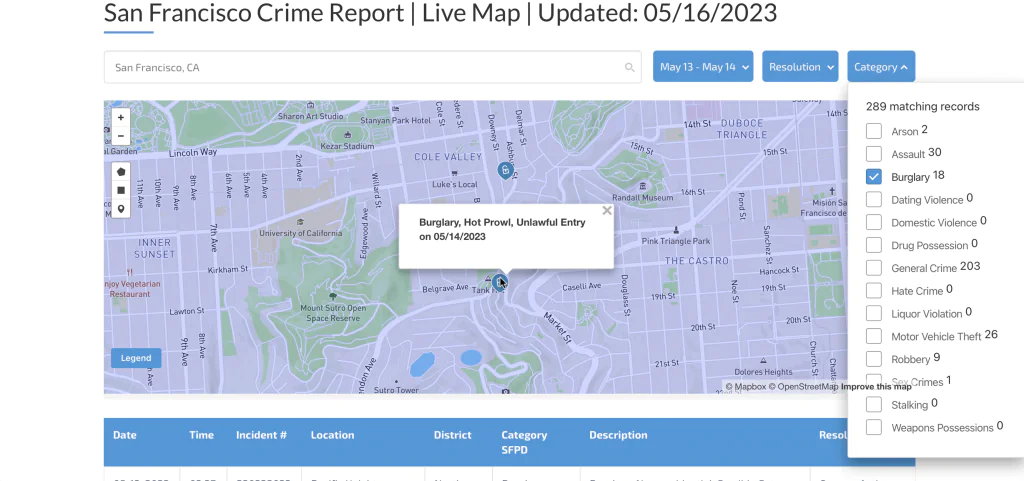Viewport: 1024px width, 481px height.
Task: Check the Stalking category
Action: (x=874, y=405)
